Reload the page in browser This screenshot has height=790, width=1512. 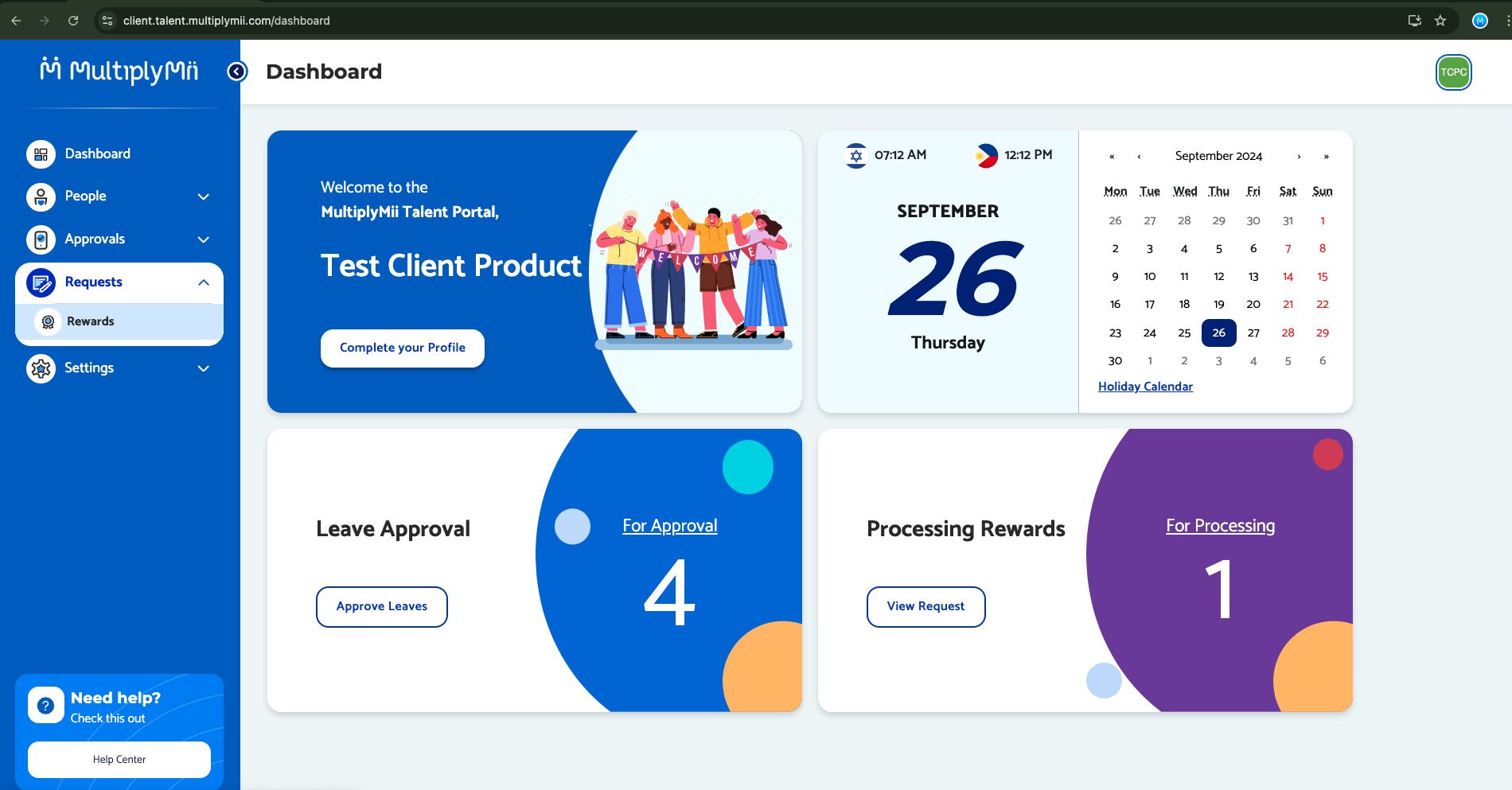(x=73, y=21)
